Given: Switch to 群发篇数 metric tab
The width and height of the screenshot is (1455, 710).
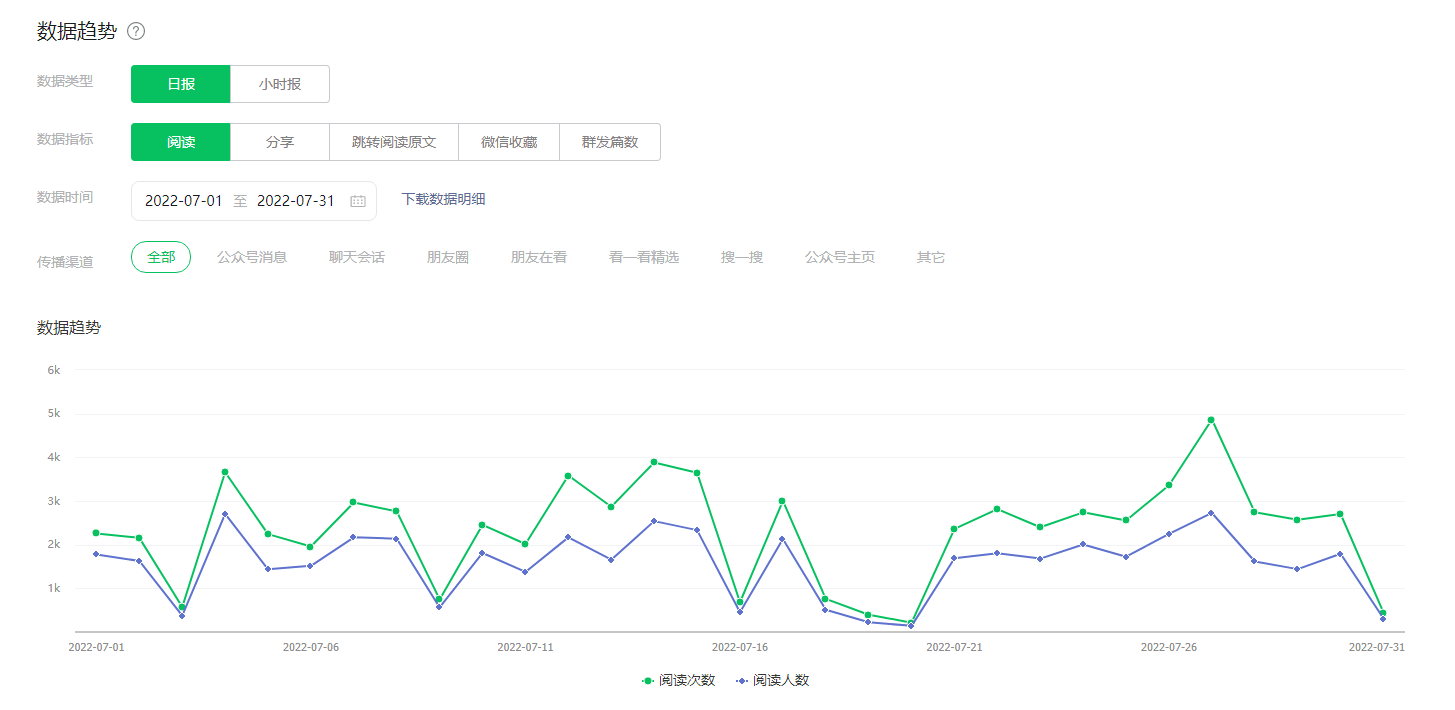Looking at the screenshot, I should pos(610,142).
